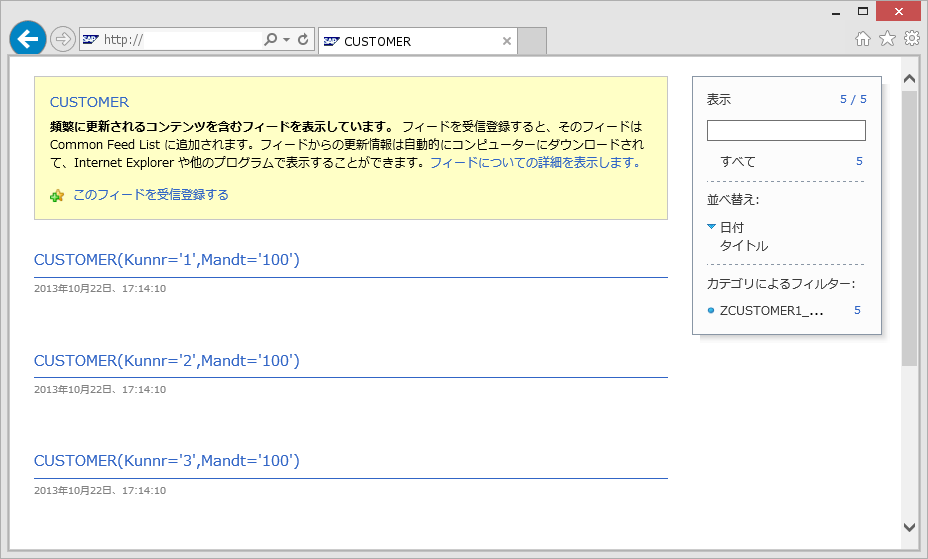This screenshot has width=928, height=559.
Task: Refresh the page with the reload icon
Action: 303,40
